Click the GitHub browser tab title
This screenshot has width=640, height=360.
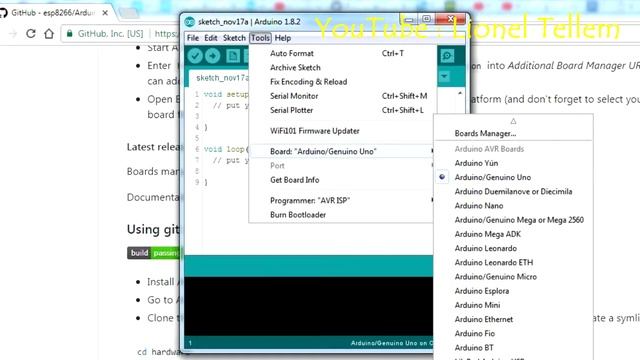(x=53, y=13)
